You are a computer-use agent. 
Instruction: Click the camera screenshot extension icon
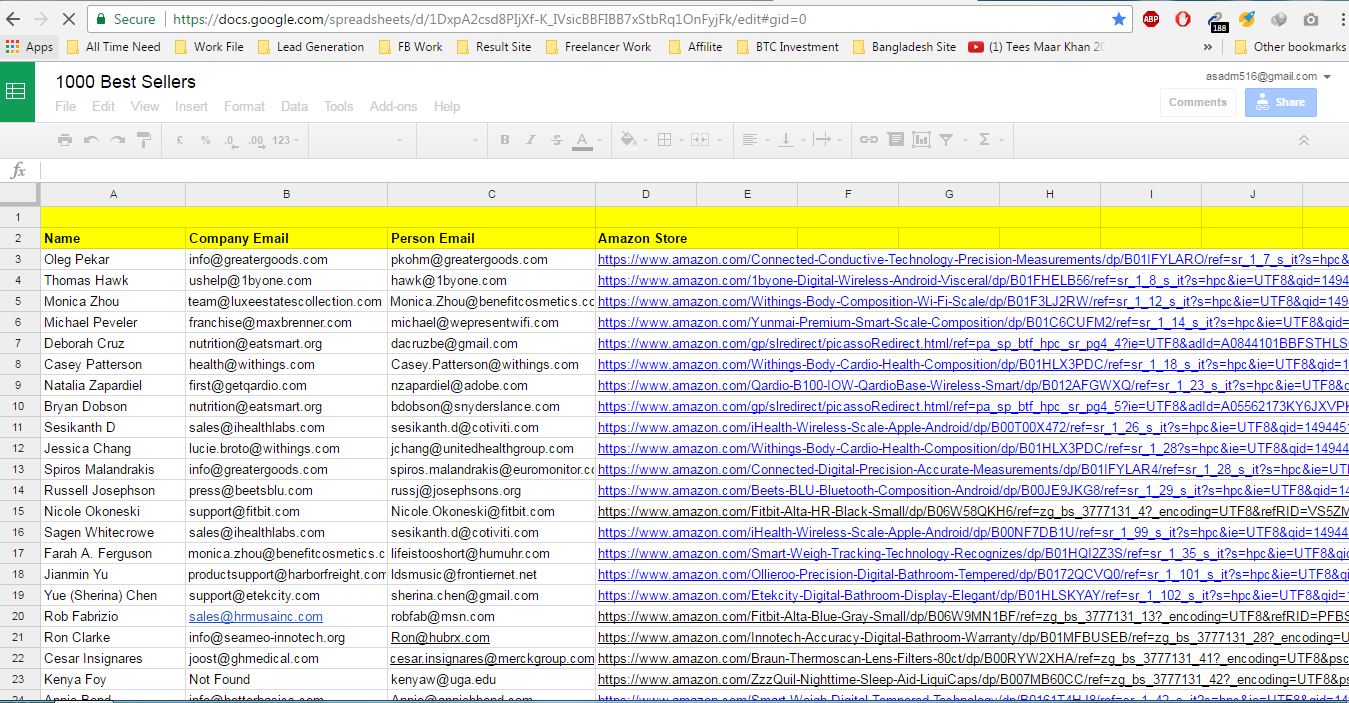tap(1311, 19)
